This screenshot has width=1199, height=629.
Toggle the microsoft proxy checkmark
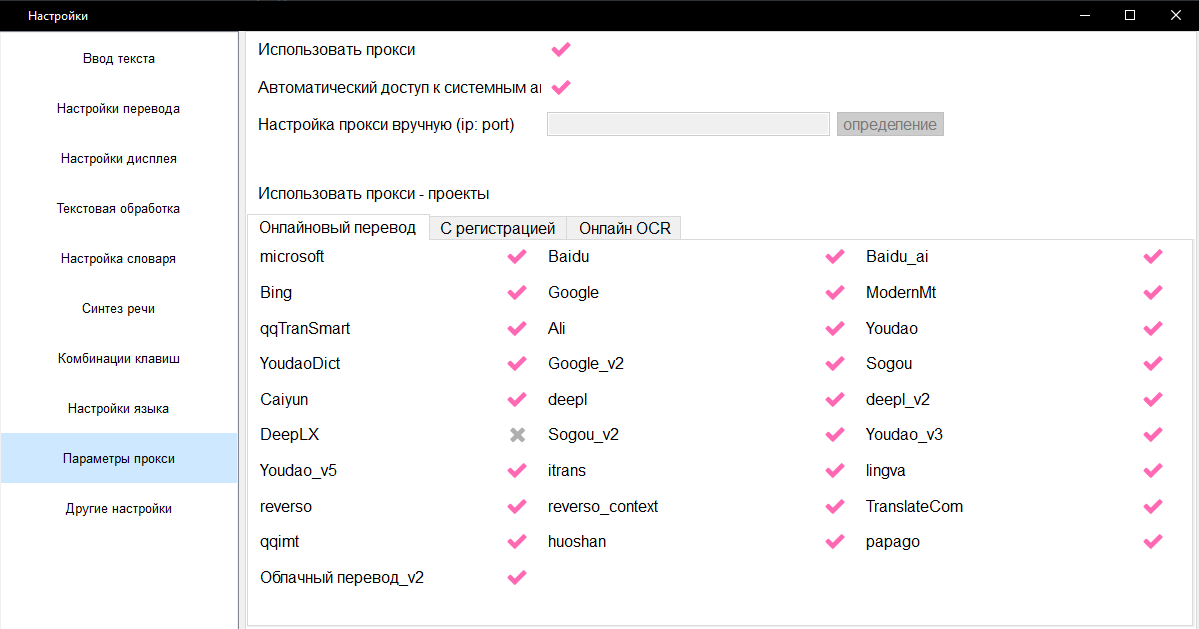pyautogui.click(x=517, y=257)
